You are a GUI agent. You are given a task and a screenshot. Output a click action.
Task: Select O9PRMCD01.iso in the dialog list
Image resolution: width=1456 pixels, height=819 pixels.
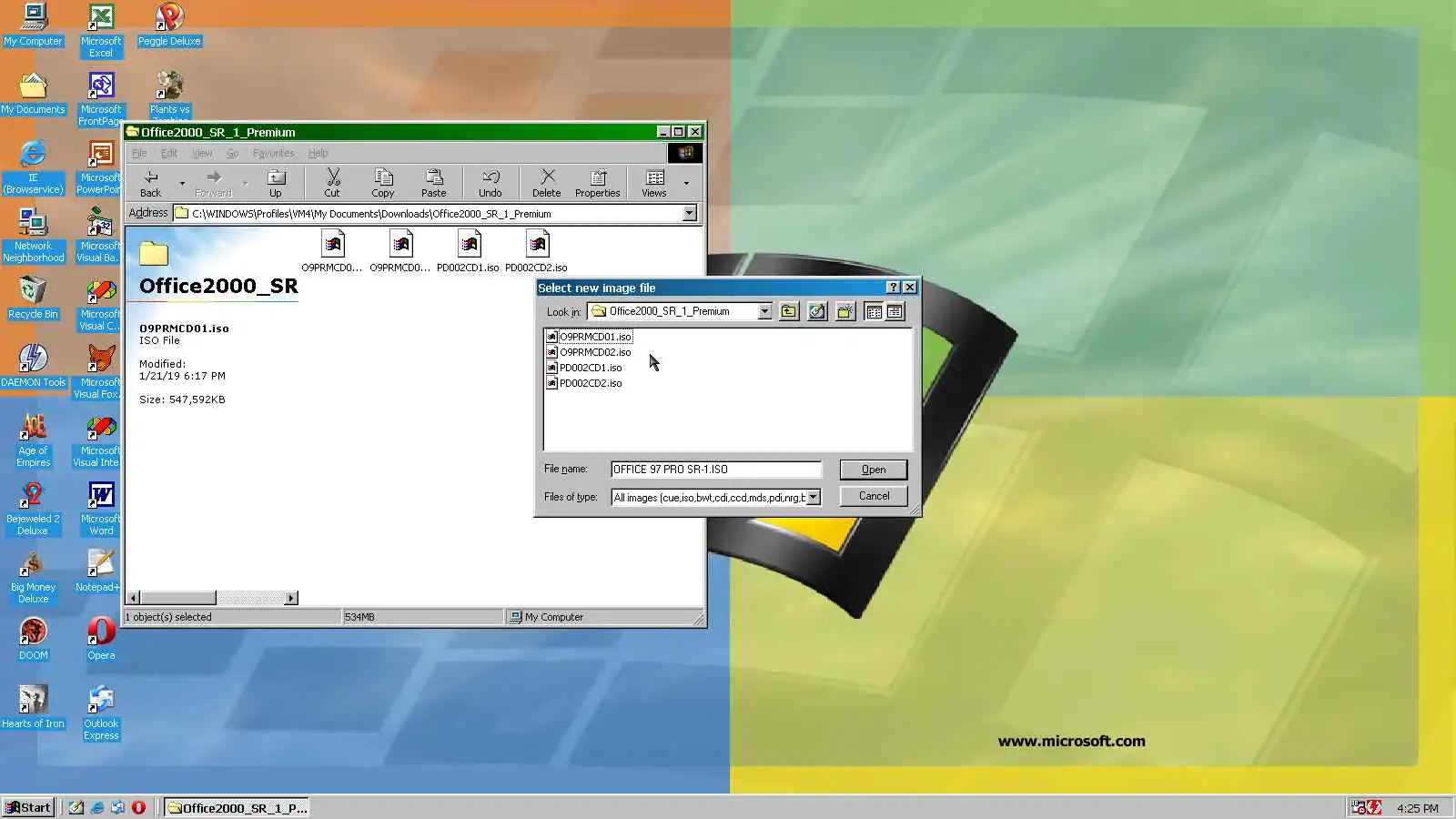pos(589,337)
